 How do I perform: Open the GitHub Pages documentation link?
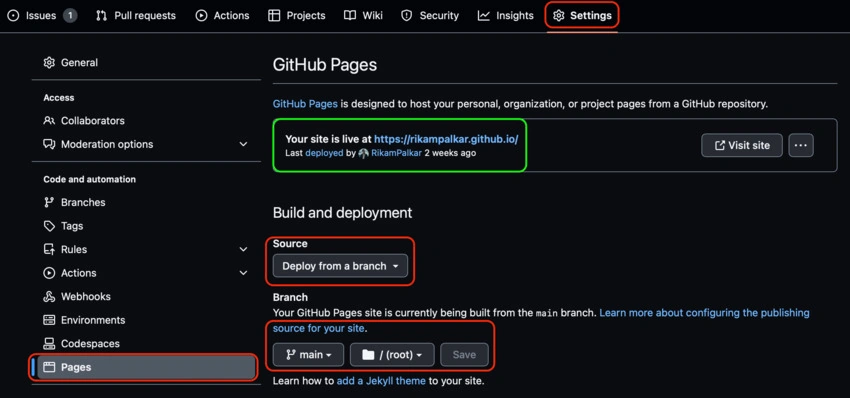pyautogui.click(x=305, y=104)
